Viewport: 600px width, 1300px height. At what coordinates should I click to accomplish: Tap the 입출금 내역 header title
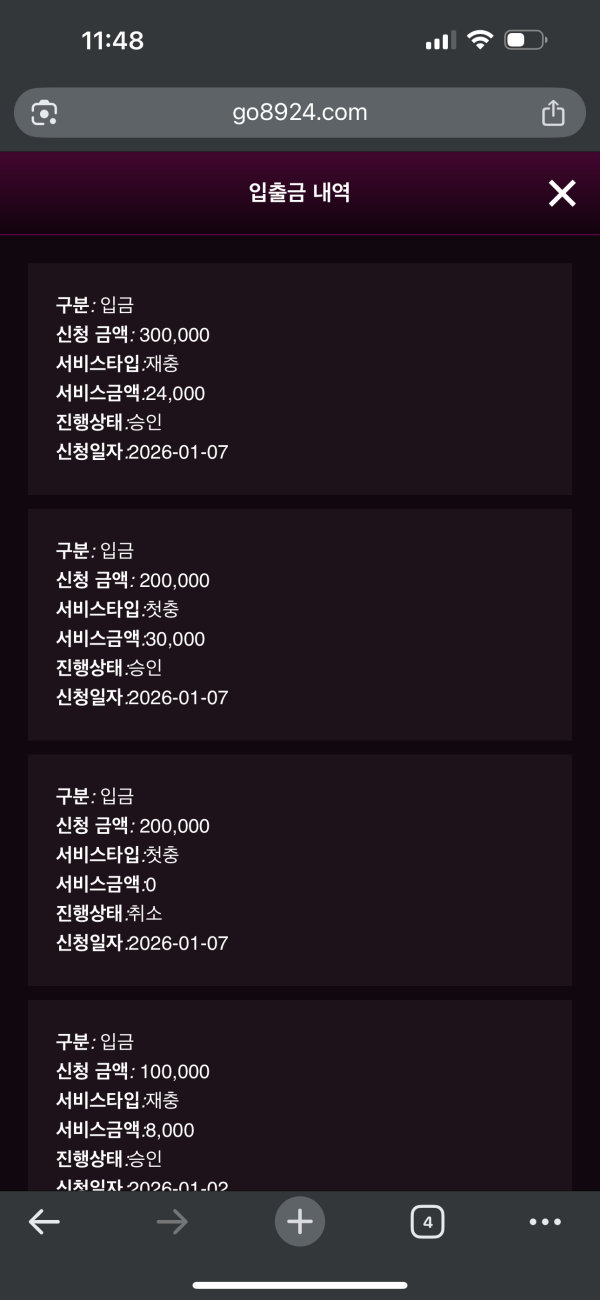coord(299,193)
